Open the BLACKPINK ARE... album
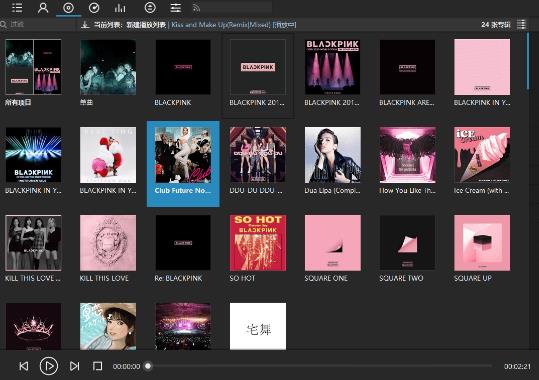This screenshot has width=539, height=380. coord(407,67)
